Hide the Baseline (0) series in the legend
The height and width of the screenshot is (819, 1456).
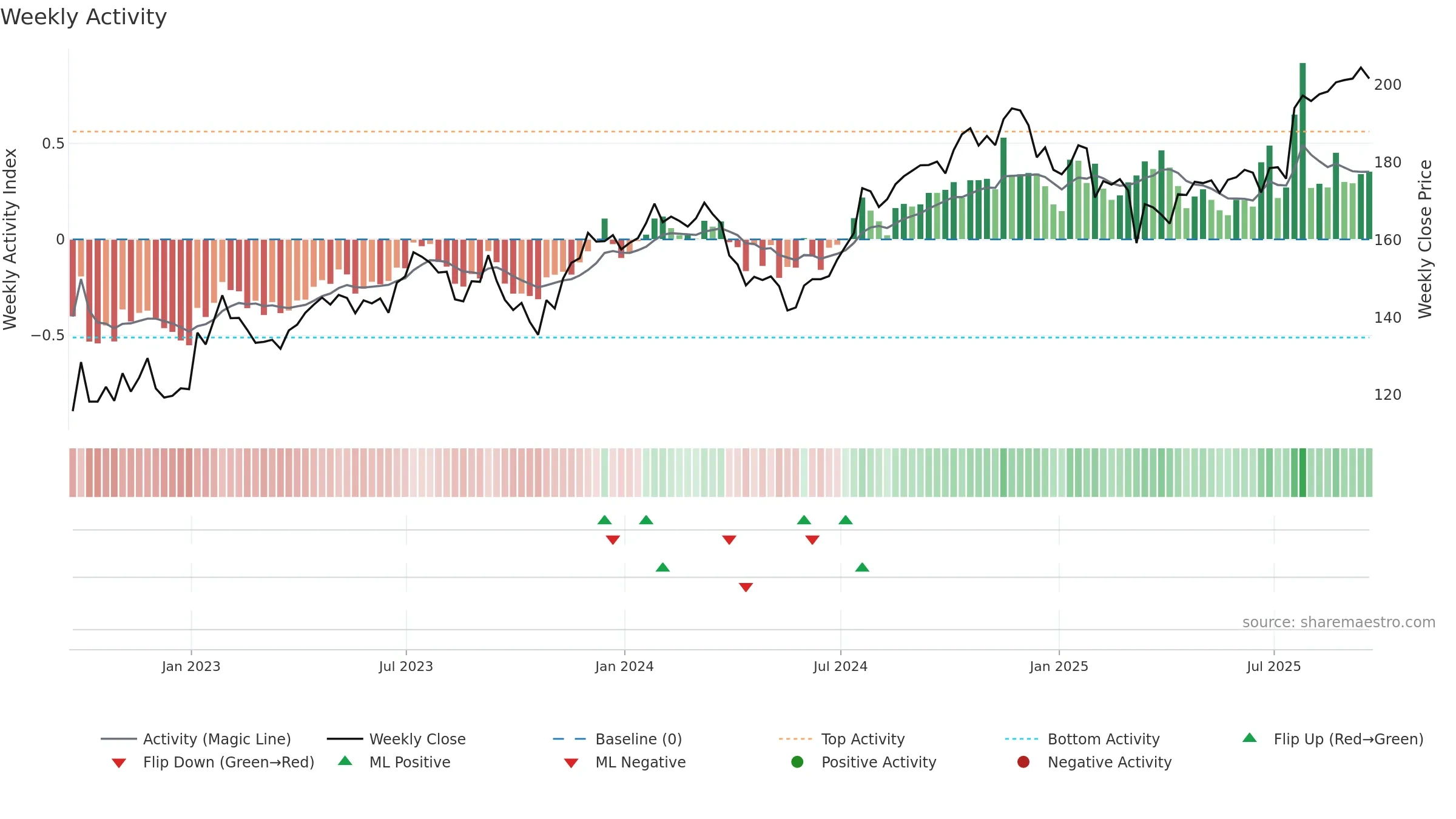pyautogui.click(x=618, y=739)
